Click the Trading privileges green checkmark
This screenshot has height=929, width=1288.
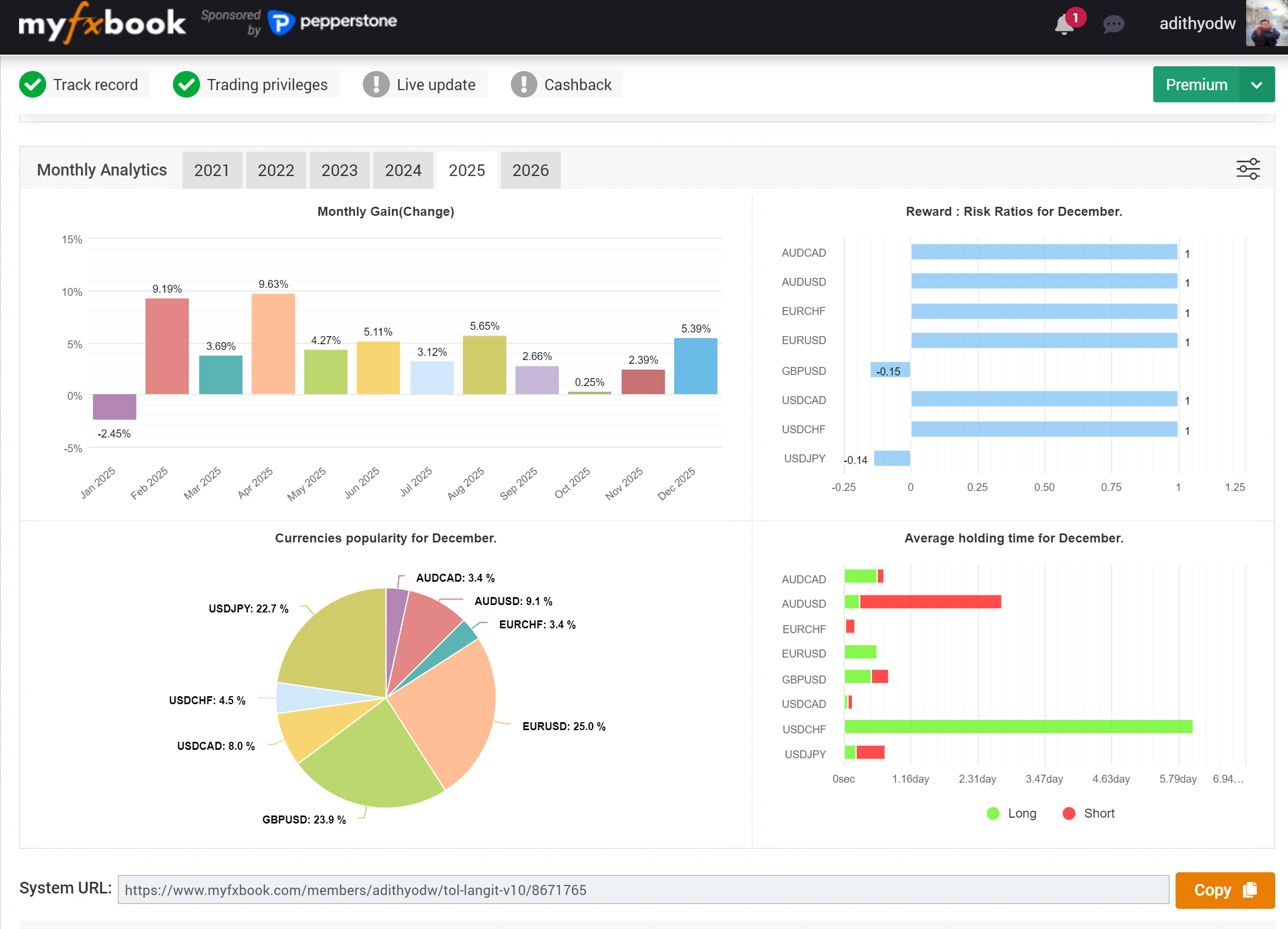(187, 84)
